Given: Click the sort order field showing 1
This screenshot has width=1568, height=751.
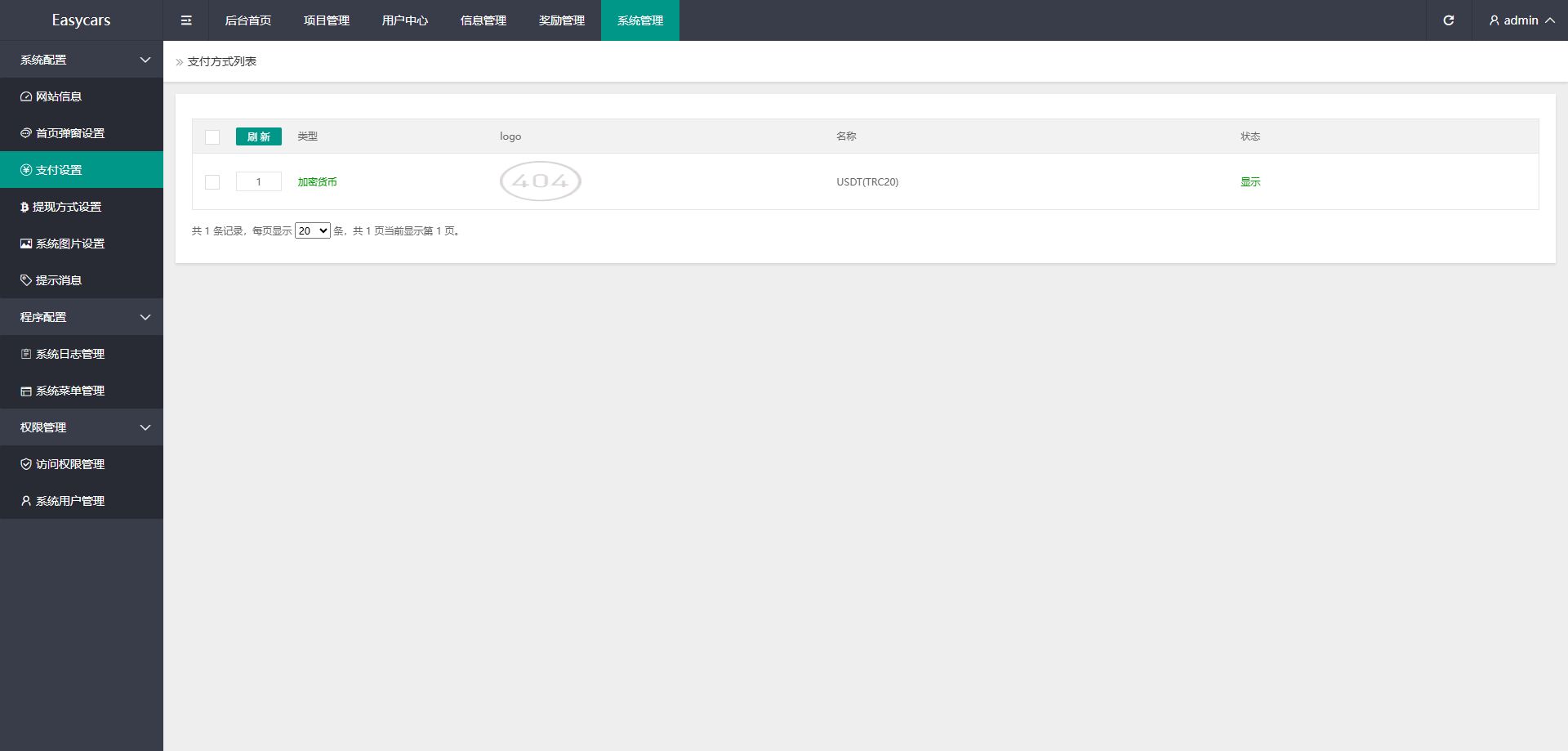Looking at the screenshot, I should tap(259, 181).
